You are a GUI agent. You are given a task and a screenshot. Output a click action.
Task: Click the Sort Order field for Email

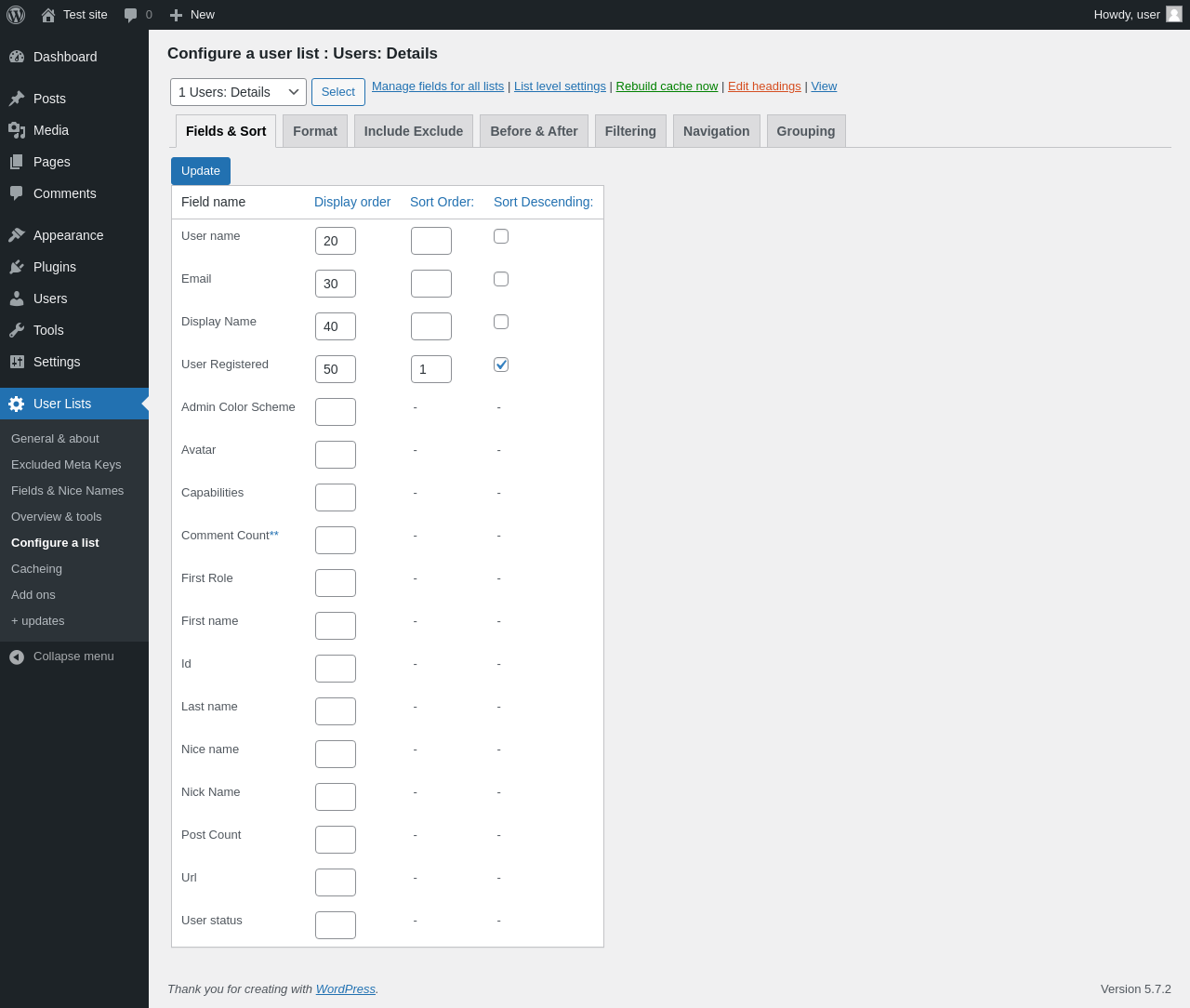431,284
